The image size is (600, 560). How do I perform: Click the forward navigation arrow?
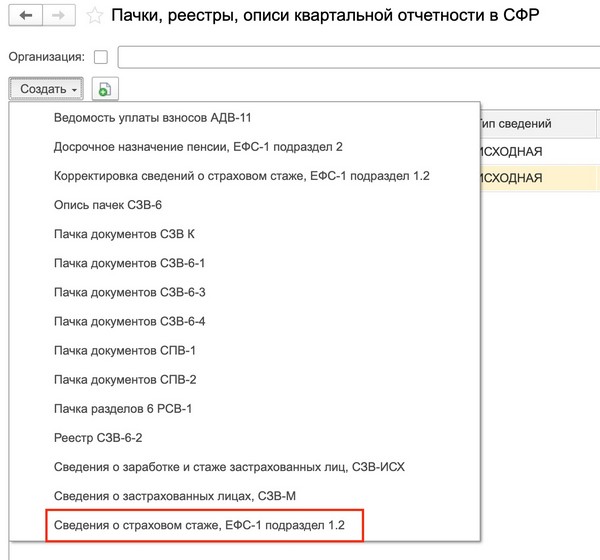coord(57,16)
